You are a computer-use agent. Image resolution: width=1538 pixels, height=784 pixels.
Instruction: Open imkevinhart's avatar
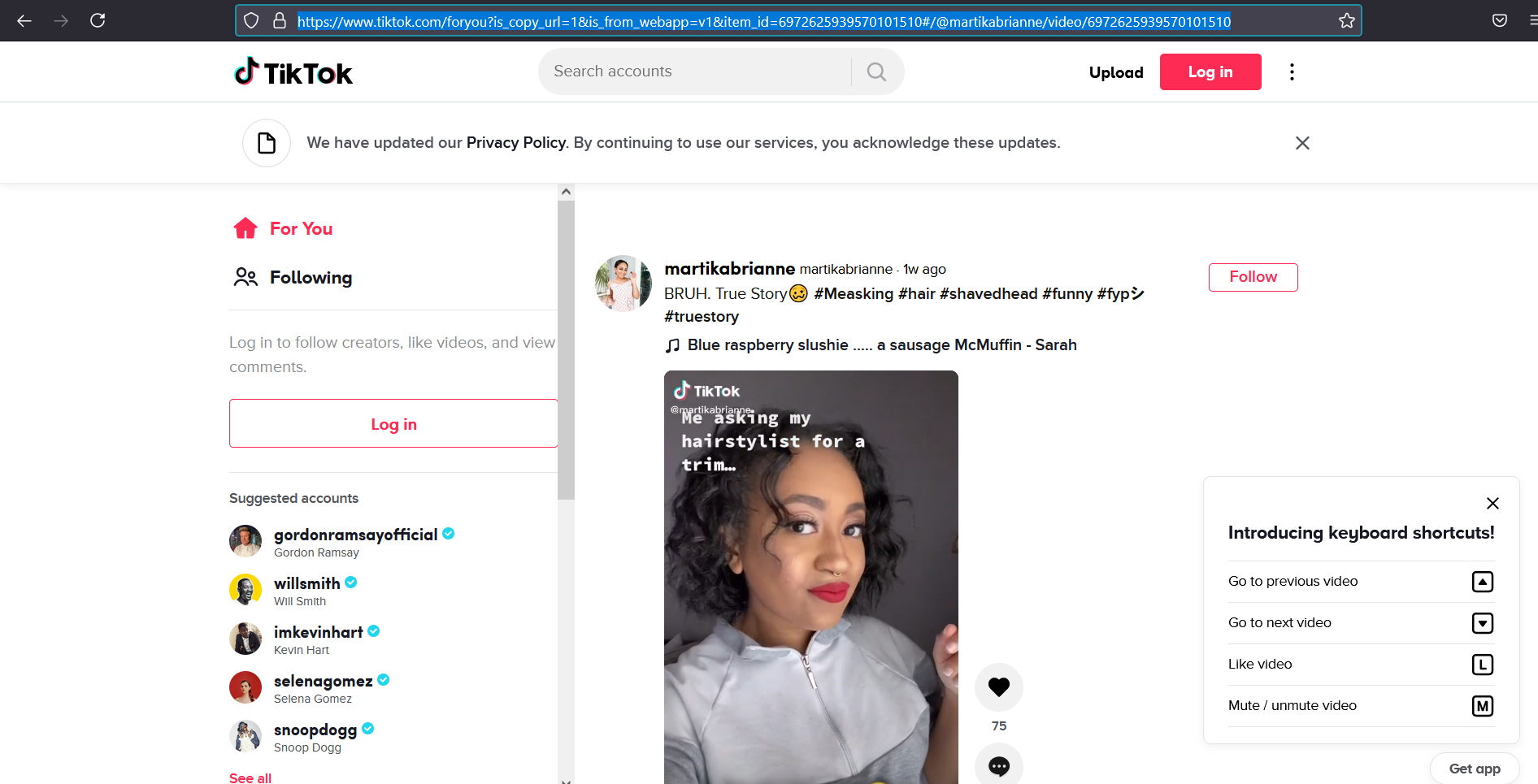pos(245,639)
